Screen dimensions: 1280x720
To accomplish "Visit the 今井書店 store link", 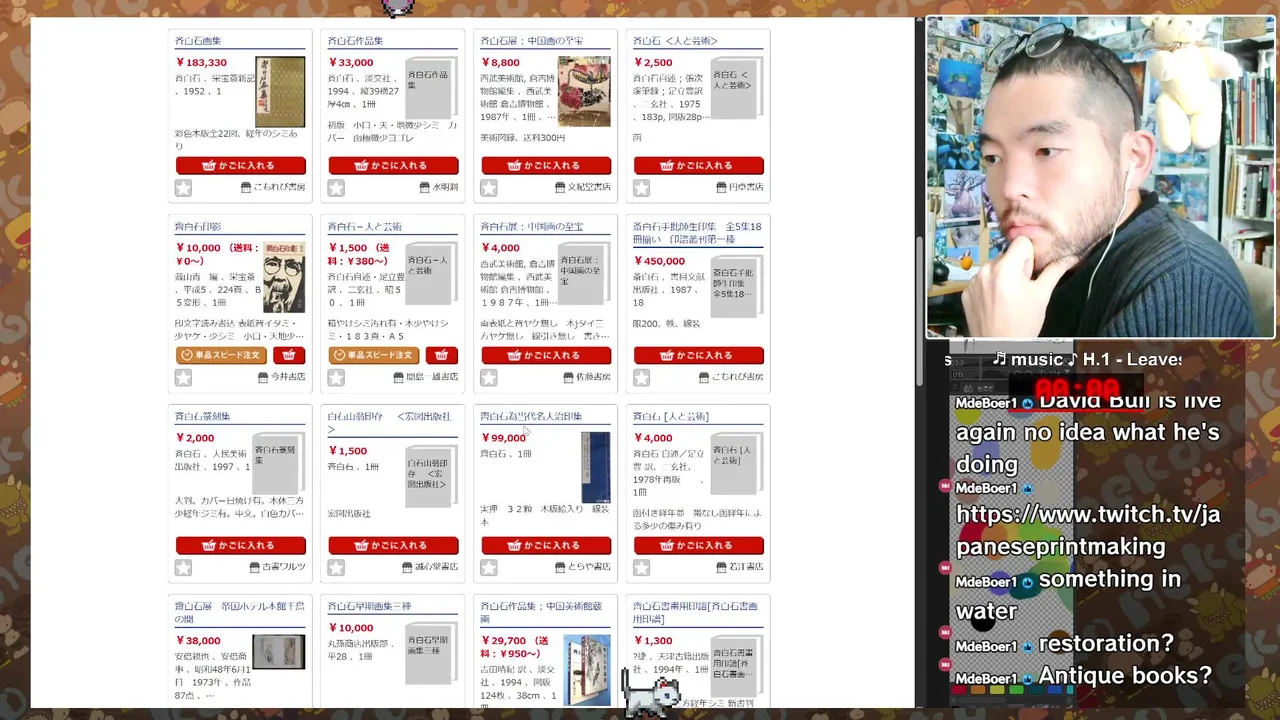I will [x=282, y=377].
